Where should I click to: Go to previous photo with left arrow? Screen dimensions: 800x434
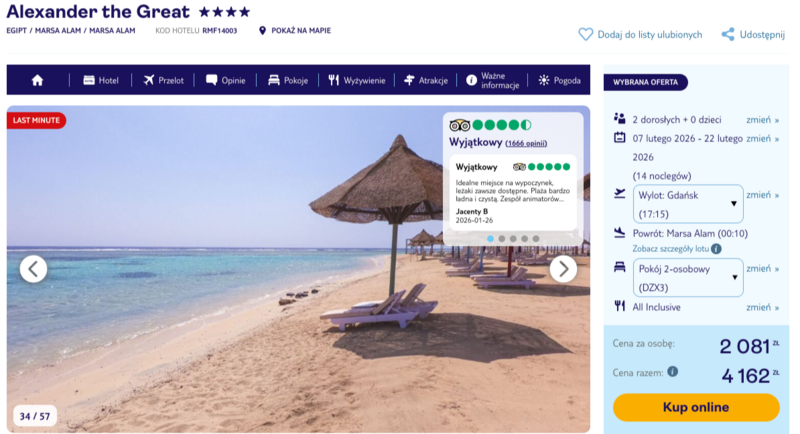pos(34,269)
